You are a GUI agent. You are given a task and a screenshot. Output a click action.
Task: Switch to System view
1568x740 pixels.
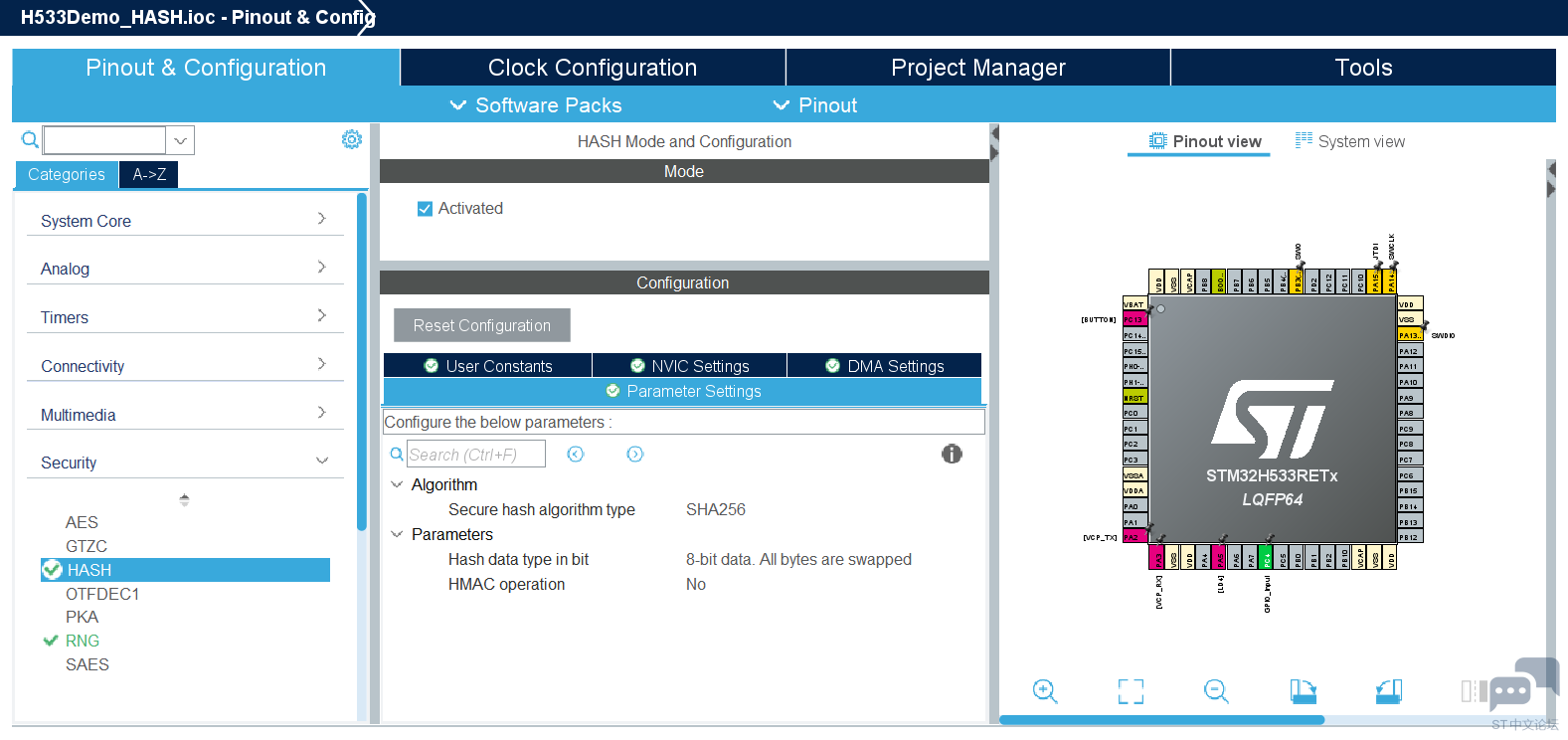[1349, 141]
